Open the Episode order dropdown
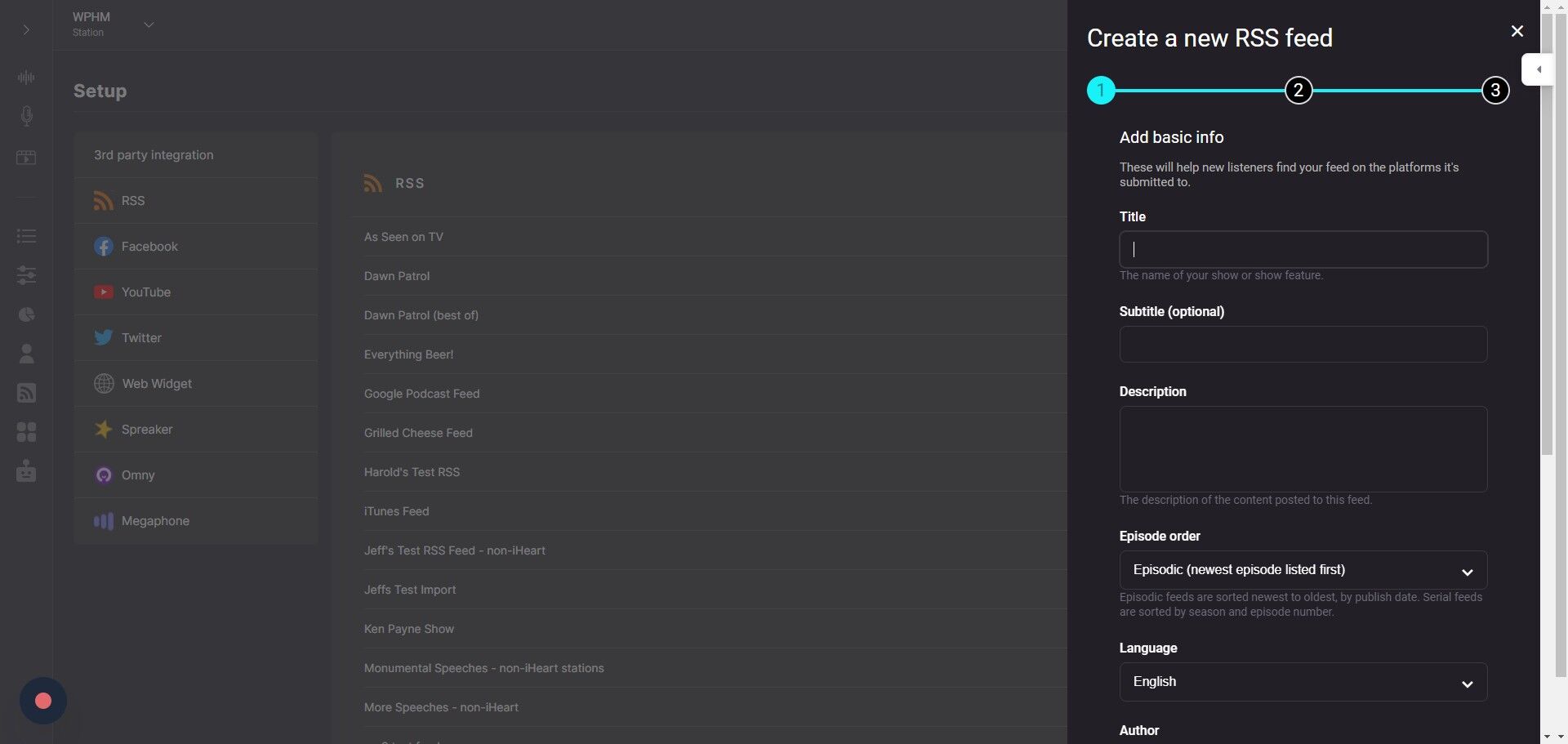This screenshot has width=1568, height=744. coord(1303,570)
